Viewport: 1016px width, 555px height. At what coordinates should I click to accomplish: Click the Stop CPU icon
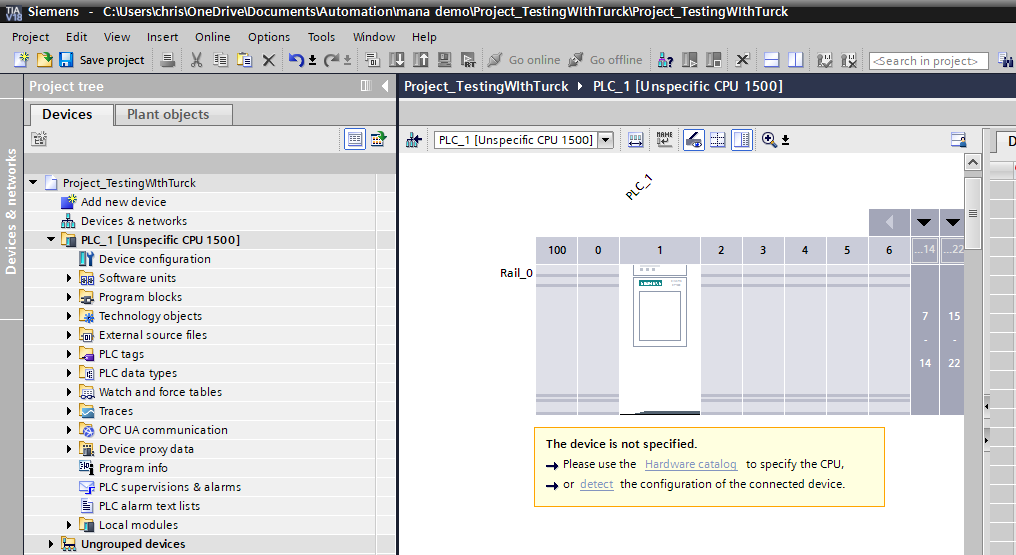(x=713, y=60)
